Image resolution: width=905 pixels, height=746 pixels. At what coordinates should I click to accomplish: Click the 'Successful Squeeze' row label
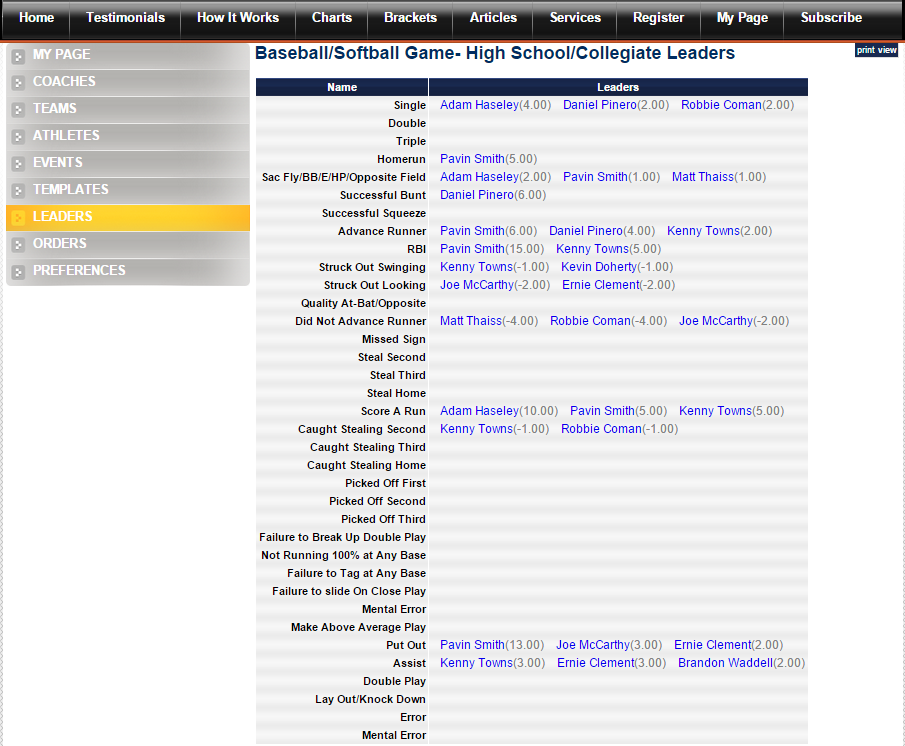click(x=374, y=213)
